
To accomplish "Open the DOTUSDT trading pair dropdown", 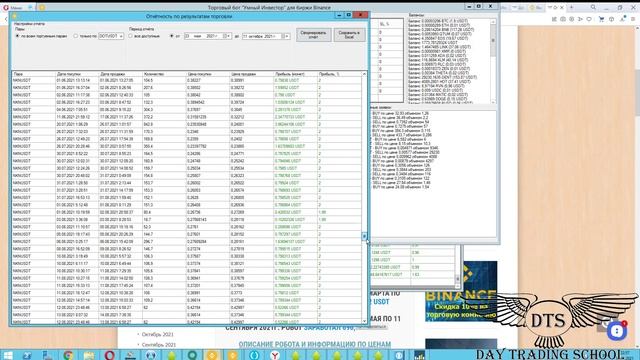I will [x=111, y=36].
